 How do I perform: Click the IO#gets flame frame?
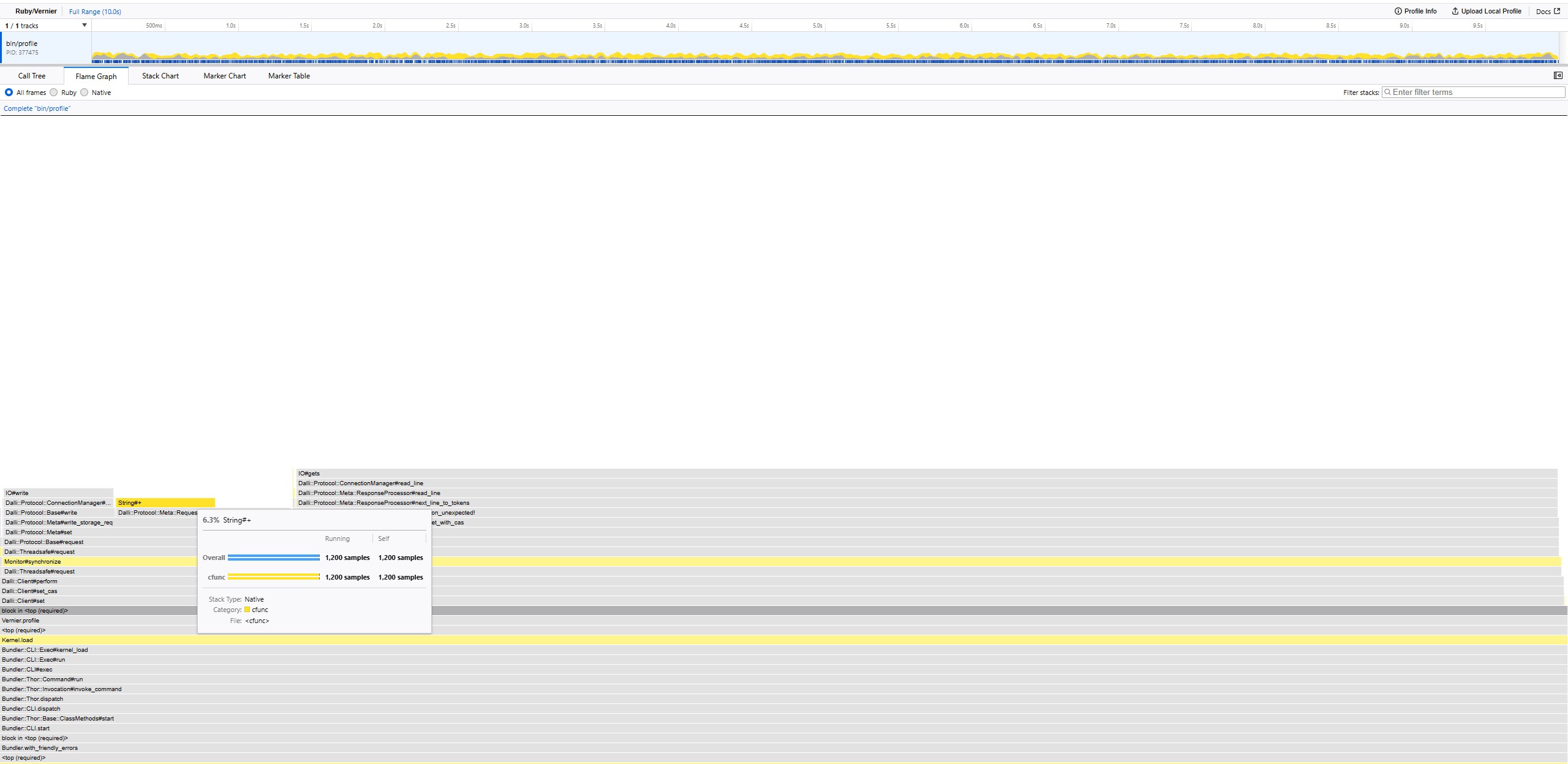click(x=919, y=473)
